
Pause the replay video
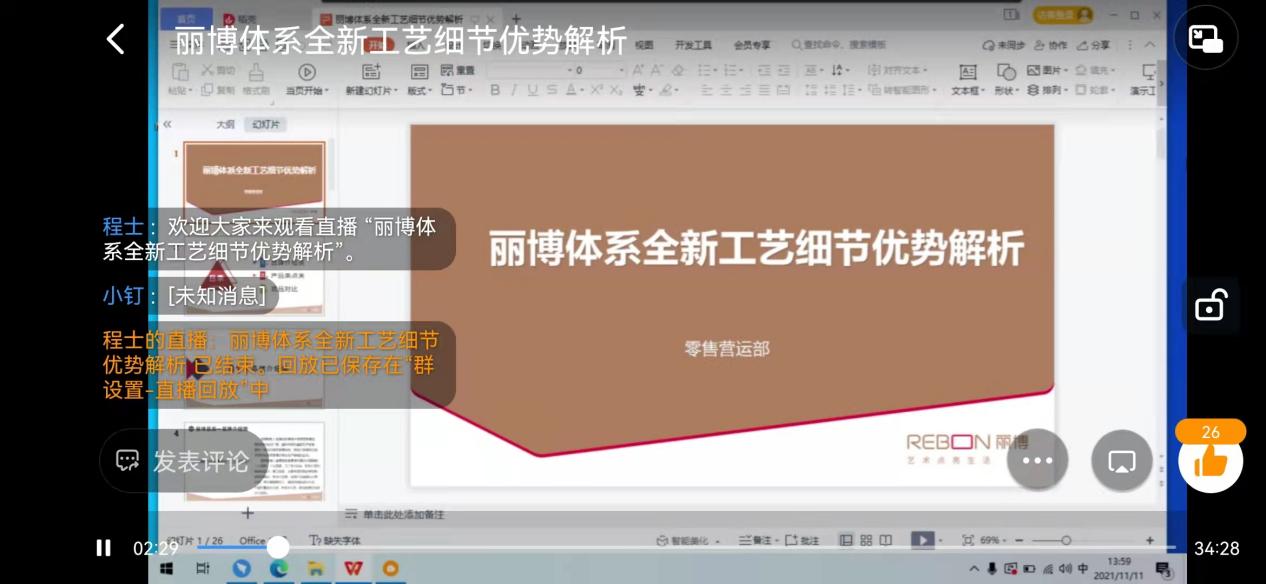tap(103, 548)
